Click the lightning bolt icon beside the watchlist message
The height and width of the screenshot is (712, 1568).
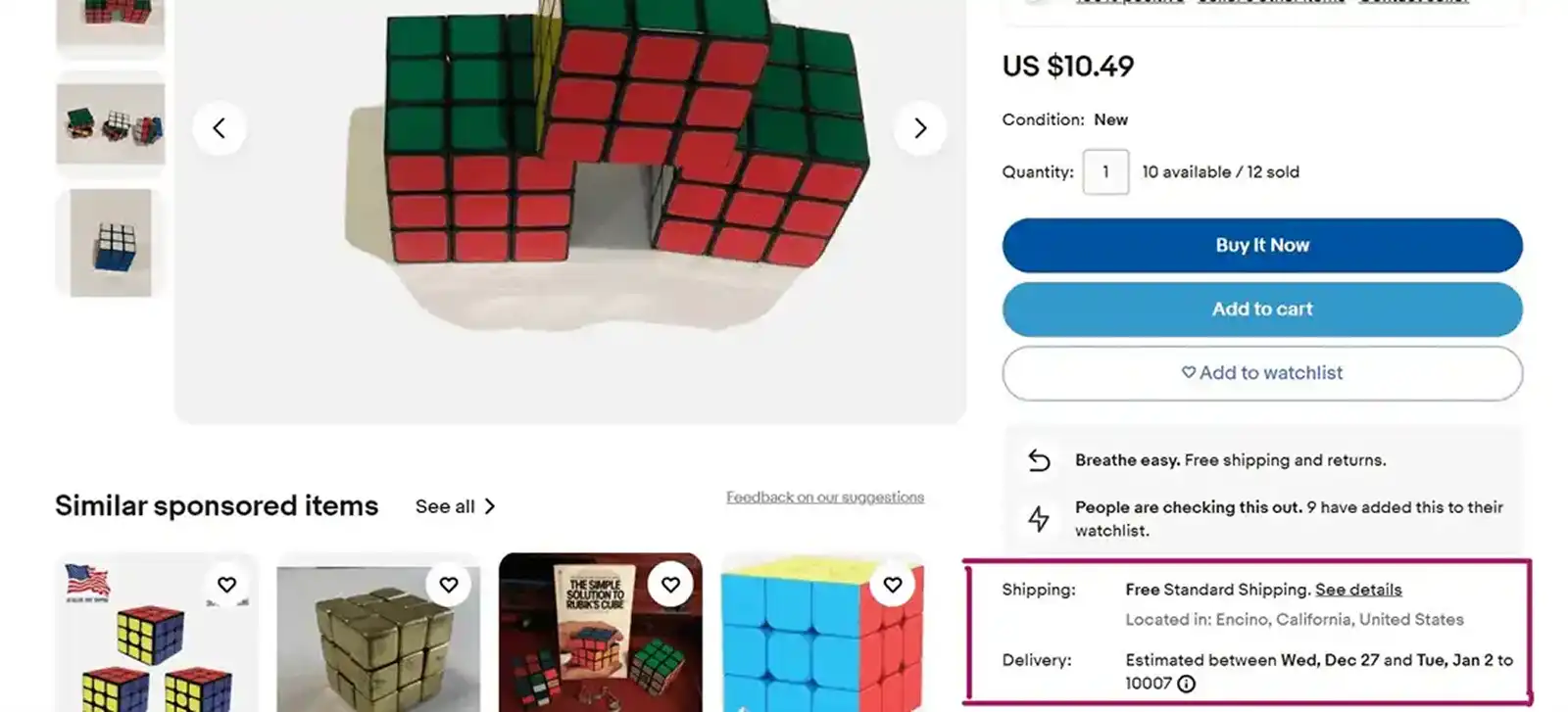coord(1040,518)
